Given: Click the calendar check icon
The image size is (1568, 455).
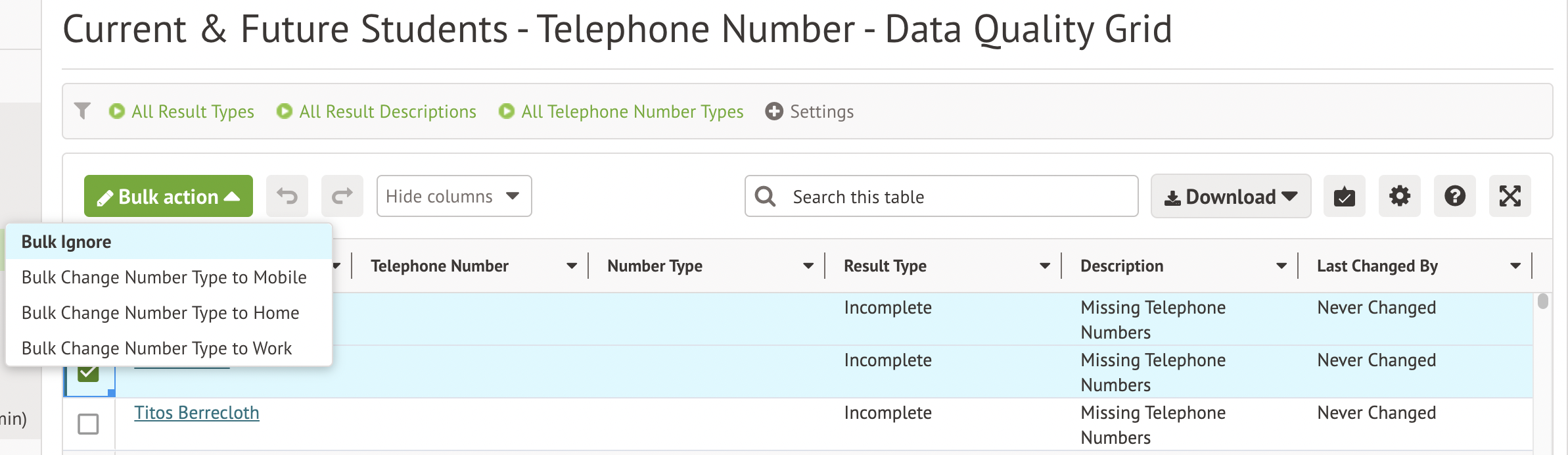Looking at the screenshot, I should (x=1344, y=196).
